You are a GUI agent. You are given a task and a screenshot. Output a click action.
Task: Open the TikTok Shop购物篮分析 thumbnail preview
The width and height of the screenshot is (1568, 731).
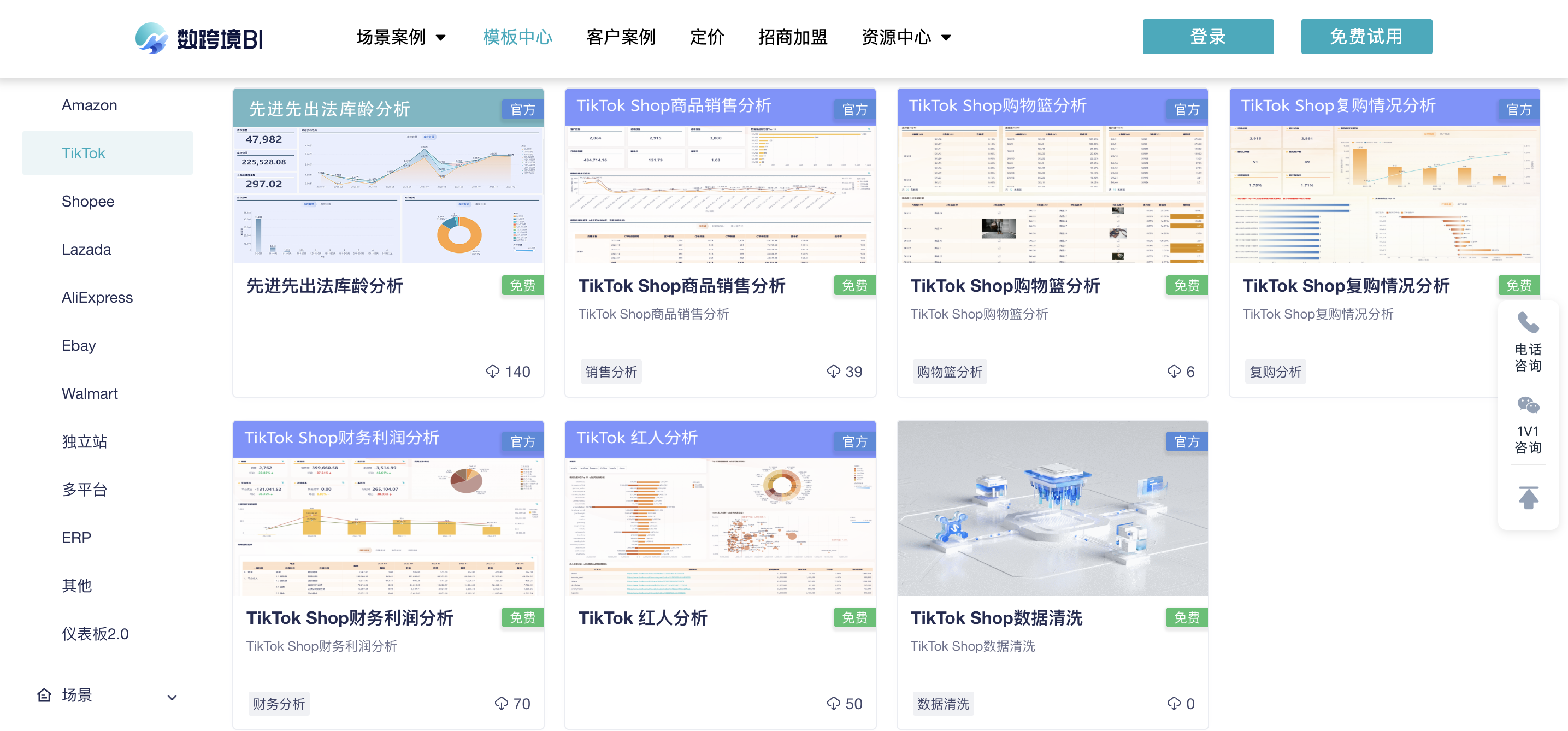1052,195
